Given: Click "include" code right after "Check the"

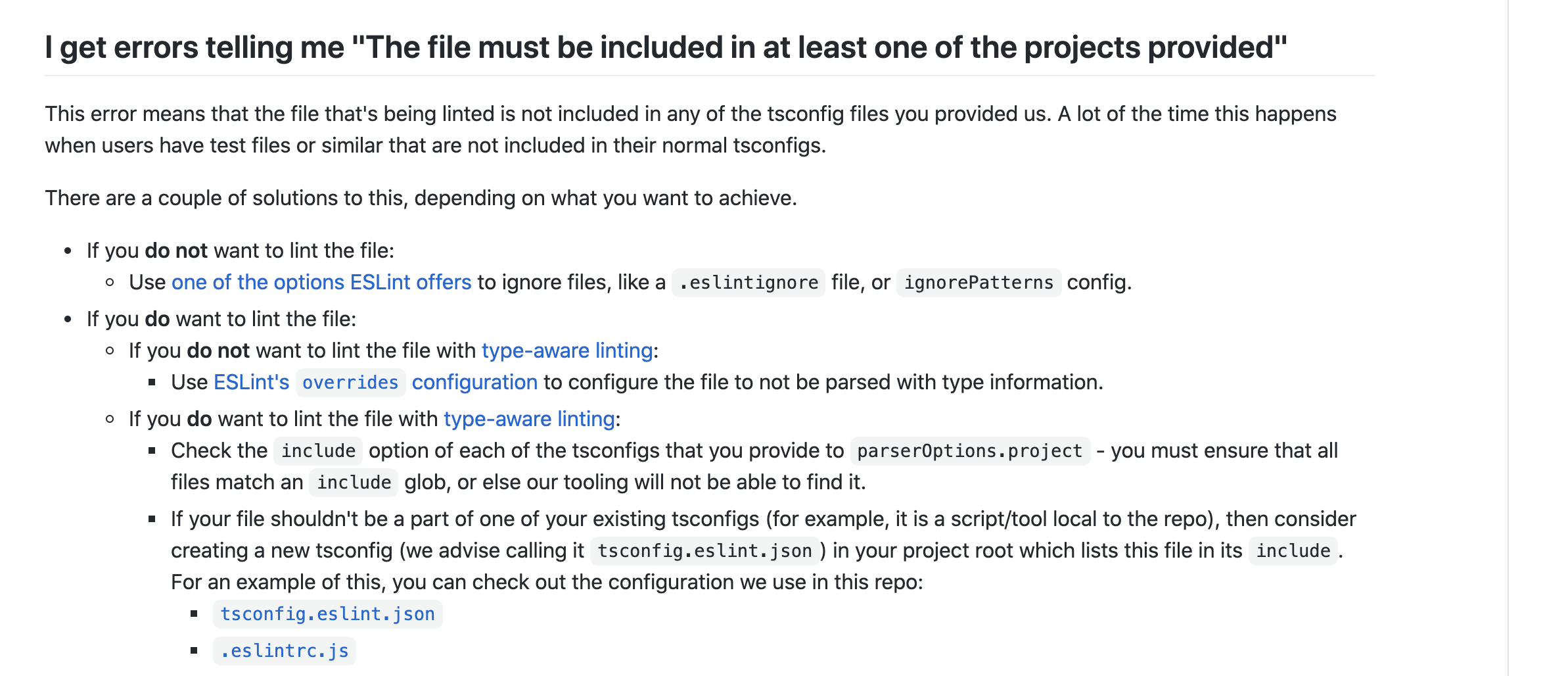Looking at the screenshot, I should click(318, 451).
